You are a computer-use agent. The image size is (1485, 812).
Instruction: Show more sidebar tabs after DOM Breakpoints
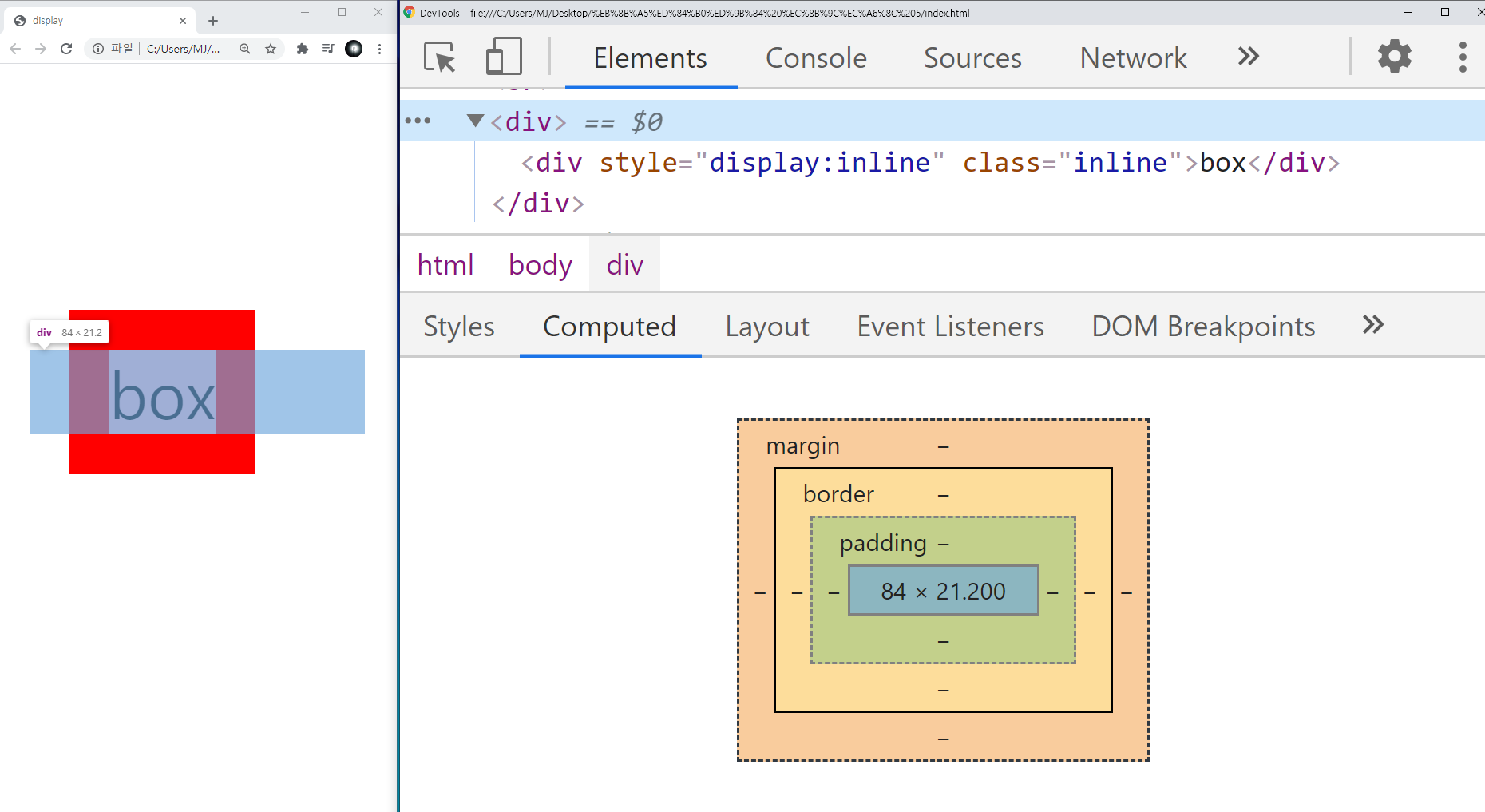tap(1372, 325)
